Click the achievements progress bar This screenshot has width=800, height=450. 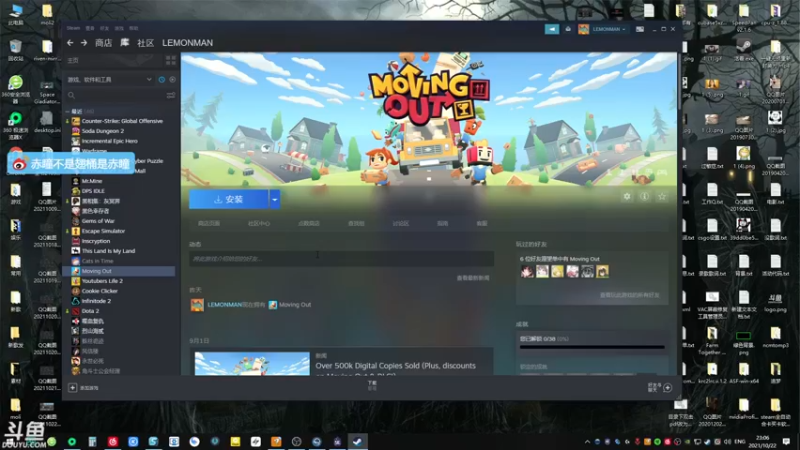coord(592,347)
